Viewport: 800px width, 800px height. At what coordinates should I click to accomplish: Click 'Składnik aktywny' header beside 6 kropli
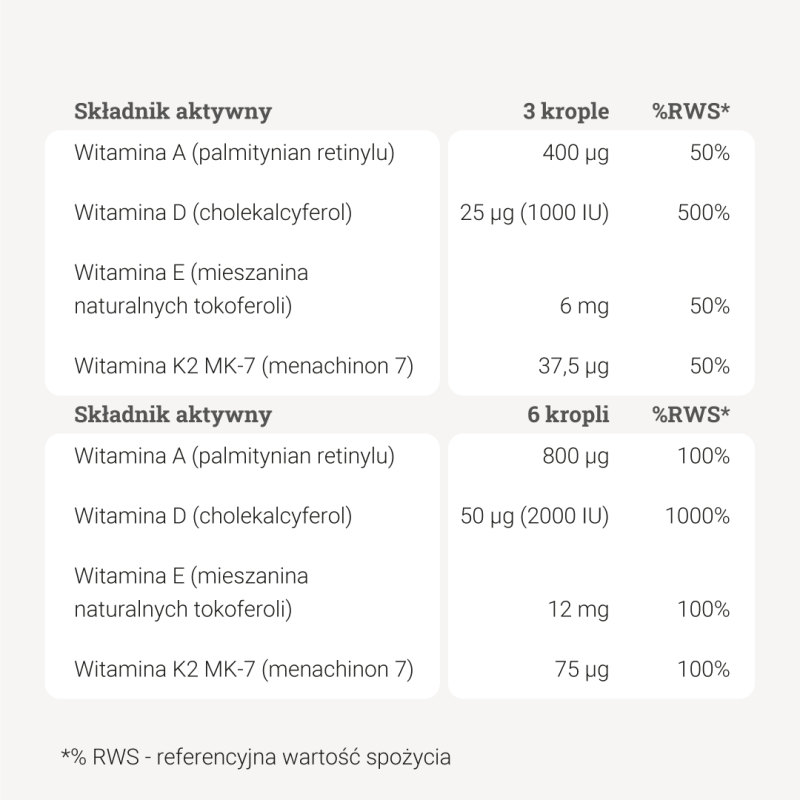(173, 414)
